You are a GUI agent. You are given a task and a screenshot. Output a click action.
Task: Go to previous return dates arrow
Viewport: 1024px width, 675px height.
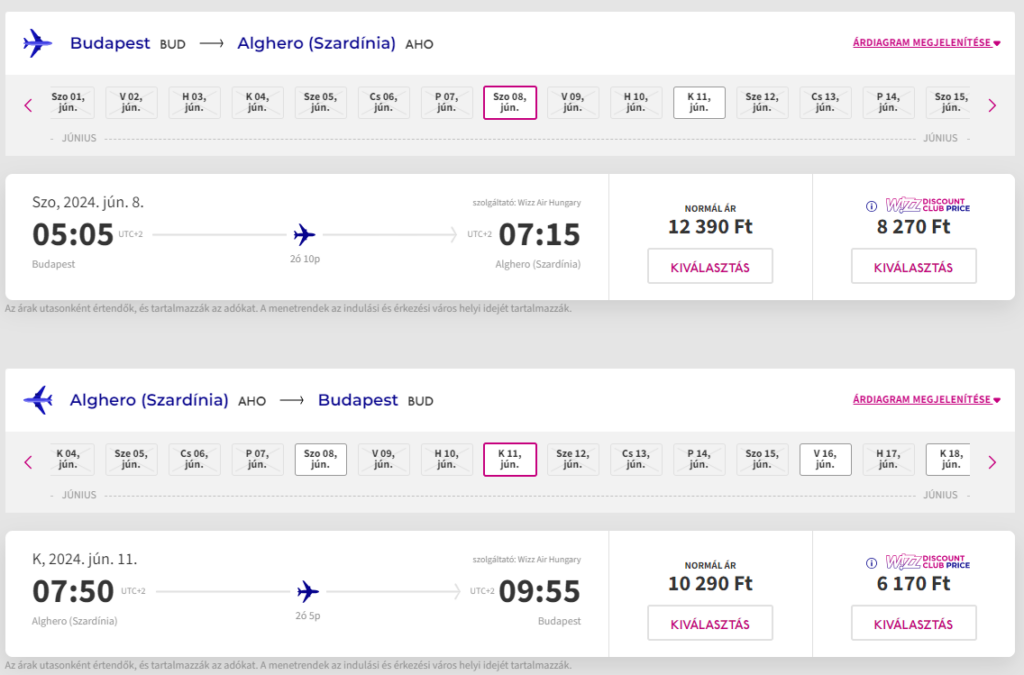click(x=28, y=461)
